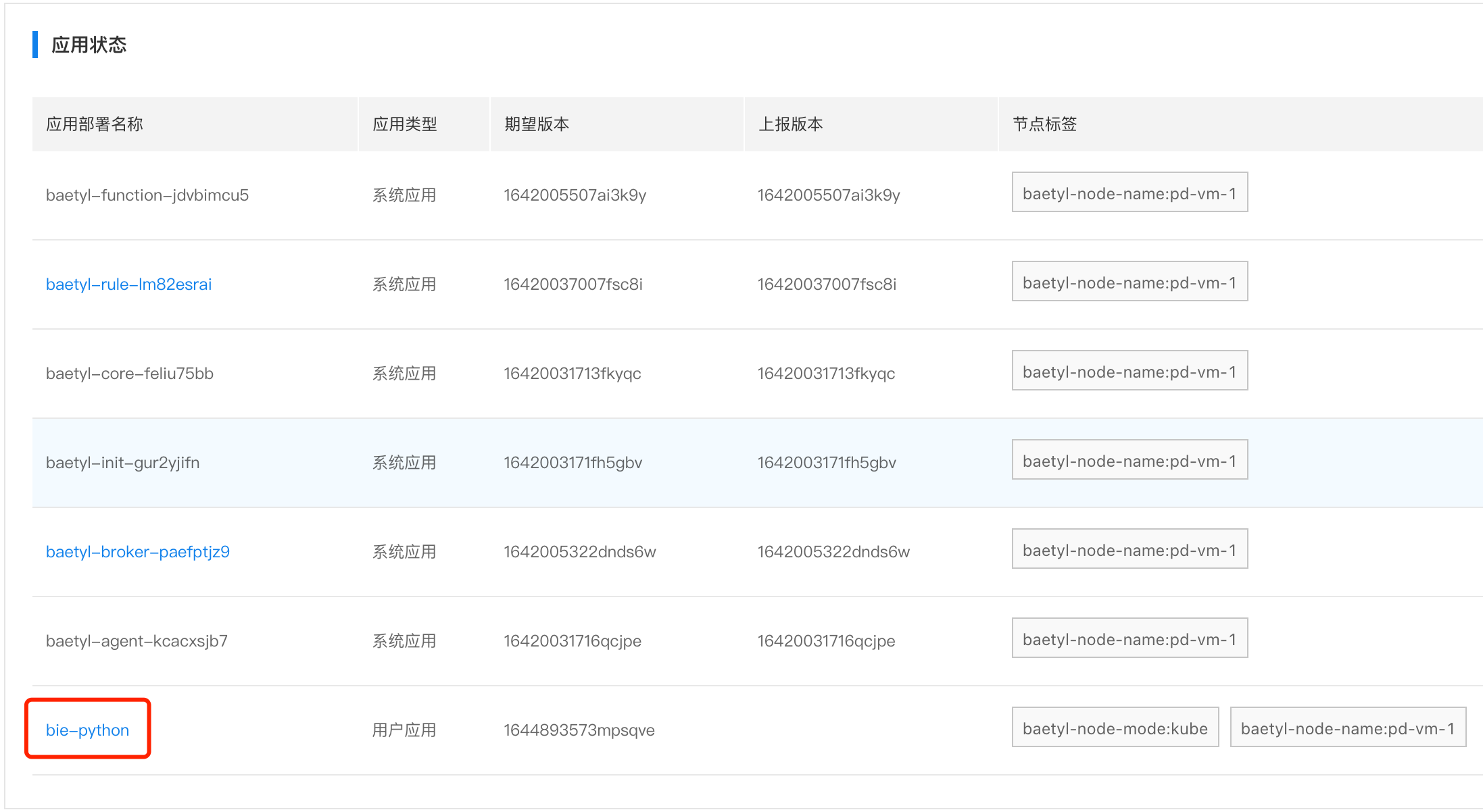Viewport: 1483px width, 812px height.
Task: Open the baetyl-broker-paefptjz9 application link
Action: click(x=138, y=552)
